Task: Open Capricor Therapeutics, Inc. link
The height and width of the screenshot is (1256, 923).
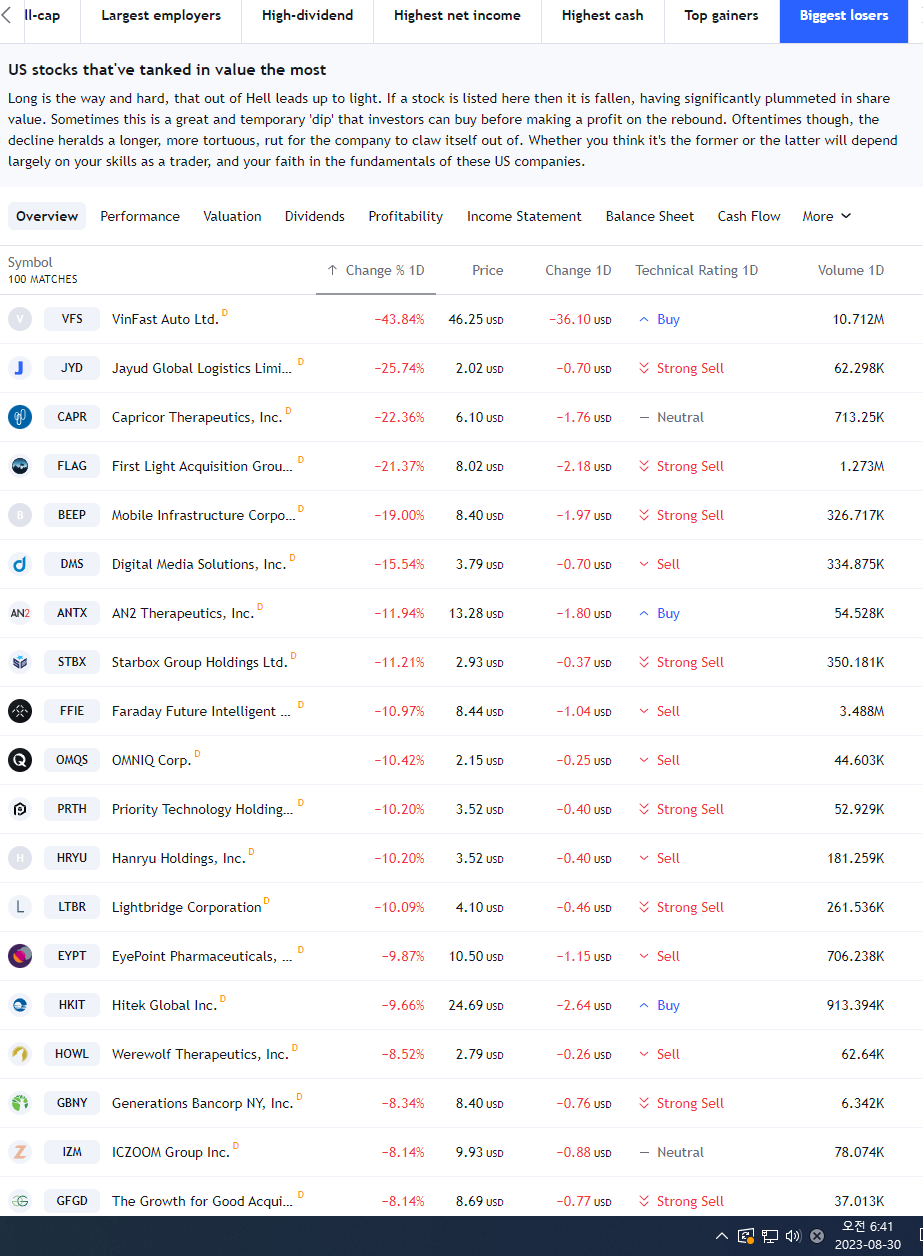Action: coord(197,417)
